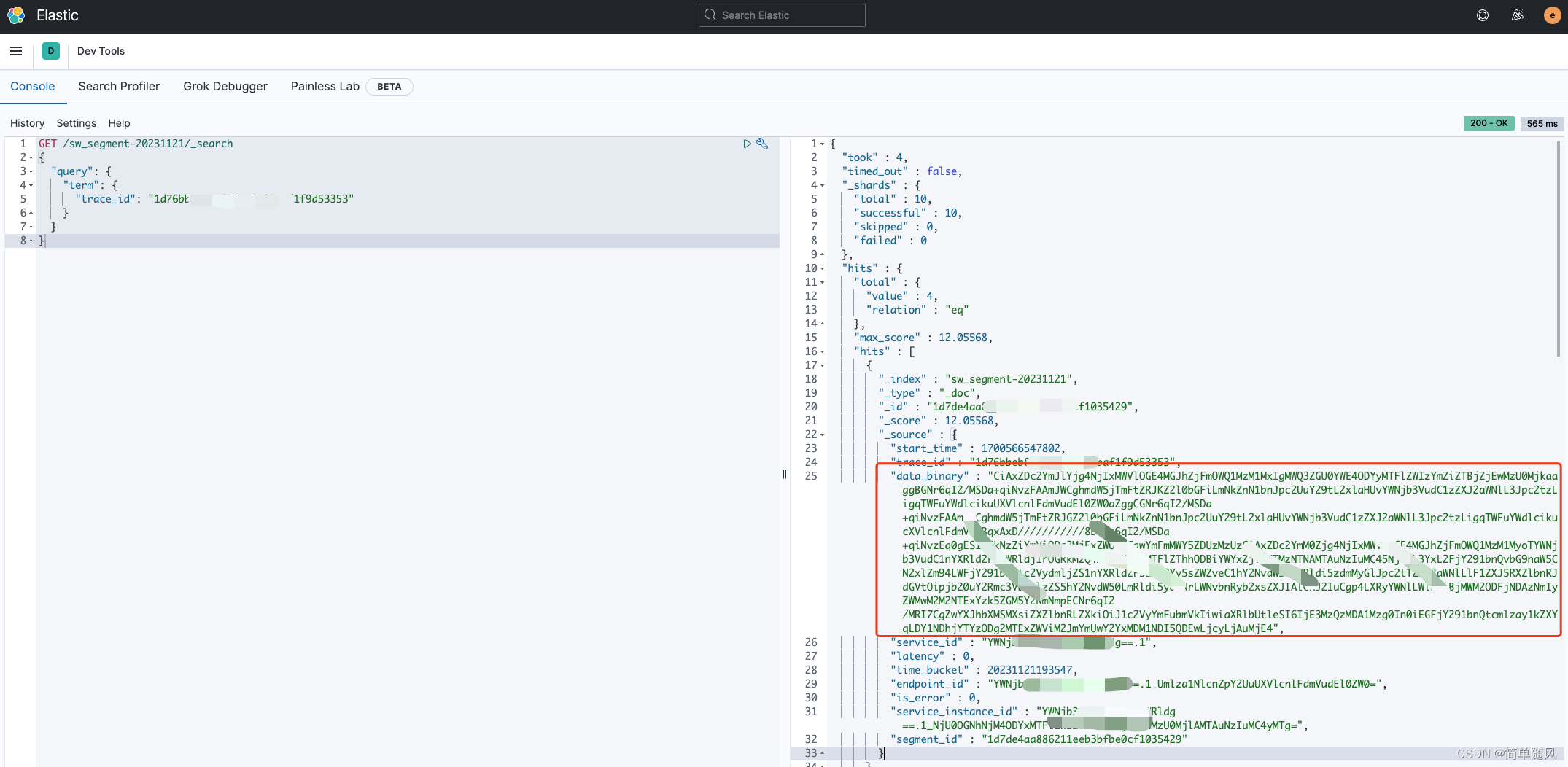Send request with the play icon
The height and width of the screenshot is (767, 1568).
747,144
